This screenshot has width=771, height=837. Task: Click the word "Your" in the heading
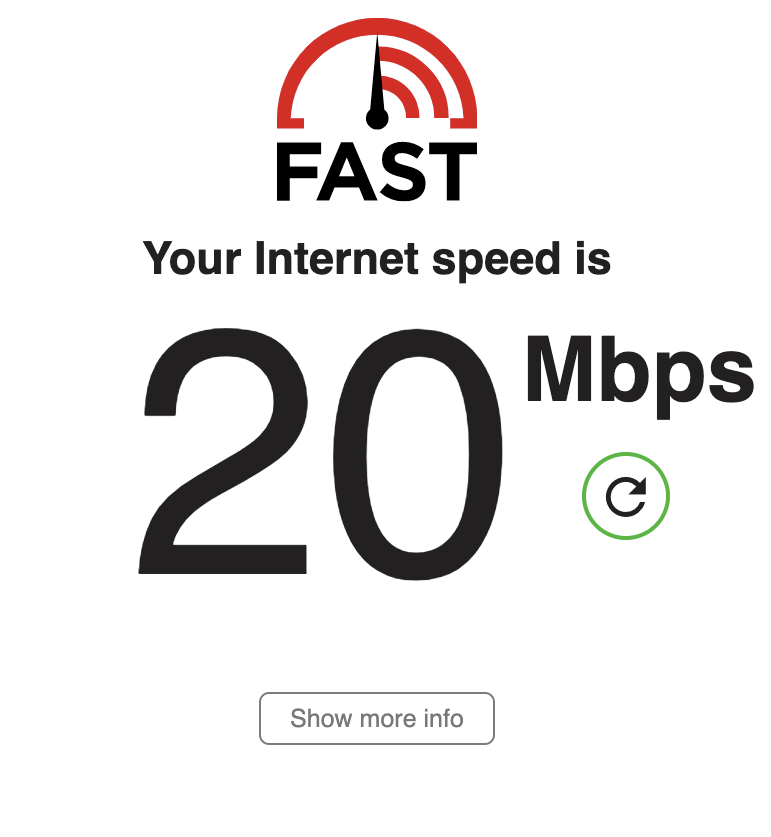click(192, 258)
